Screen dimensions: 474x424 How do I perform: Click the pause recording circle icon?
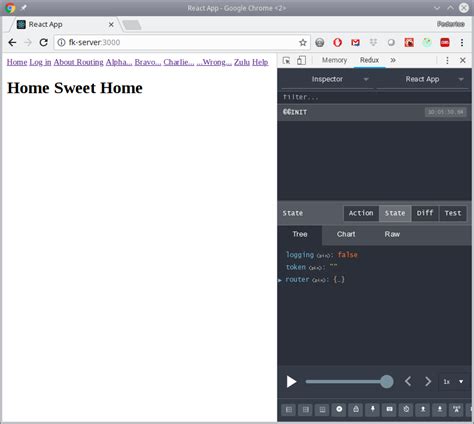coord(339,409)
